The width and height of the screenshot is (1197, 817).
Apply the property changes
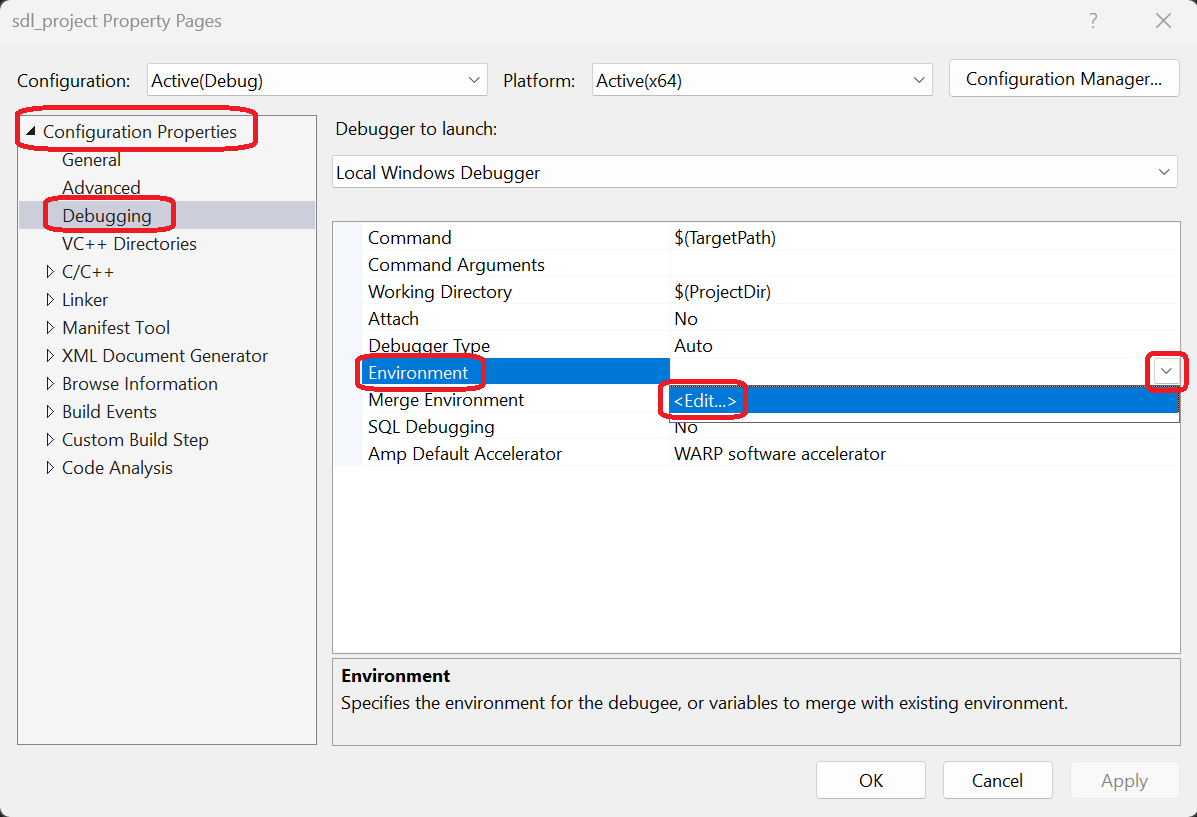coord(1124,780)
